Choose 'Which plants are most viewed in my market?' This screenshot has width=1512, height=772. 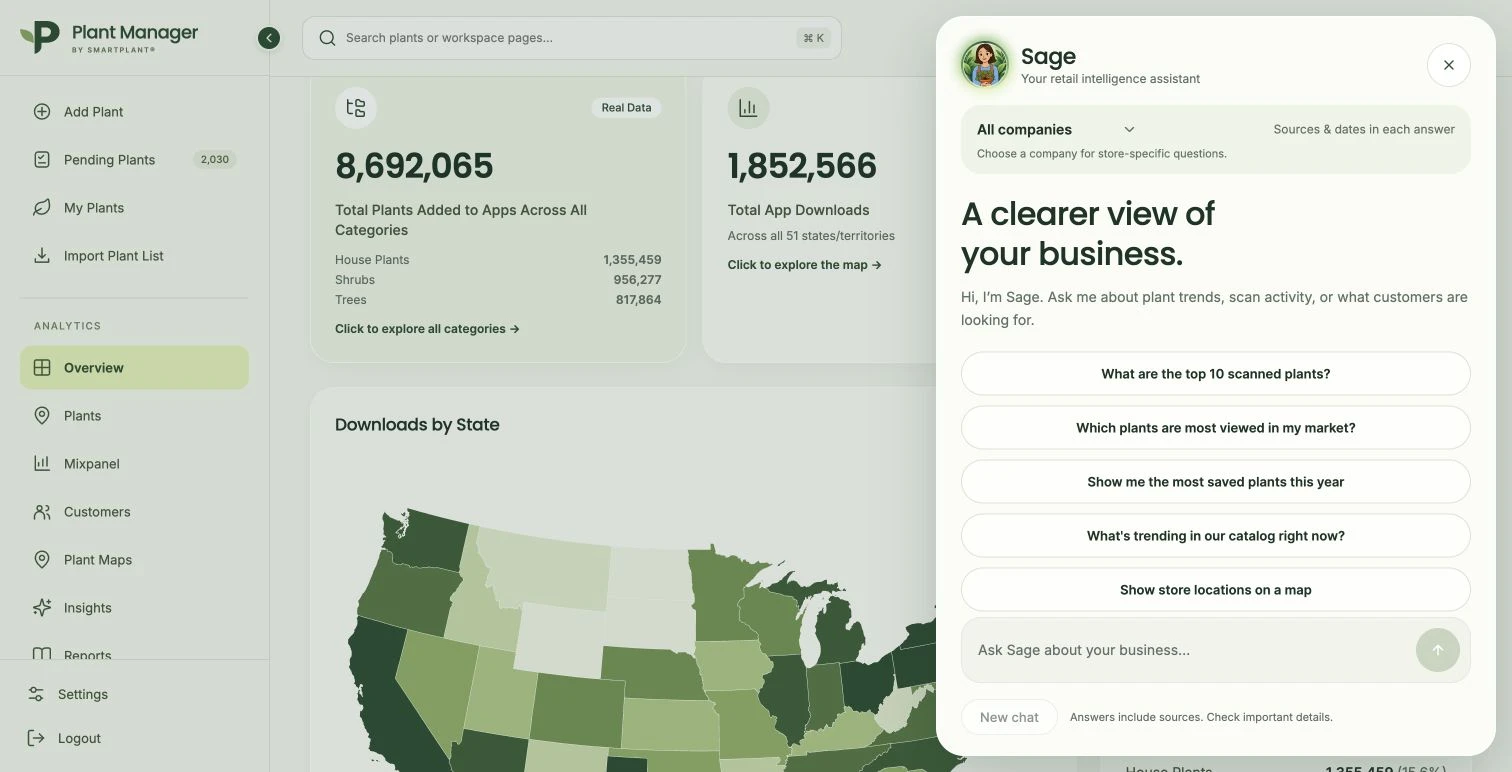pyautogui.click(x=1216, y=428)
